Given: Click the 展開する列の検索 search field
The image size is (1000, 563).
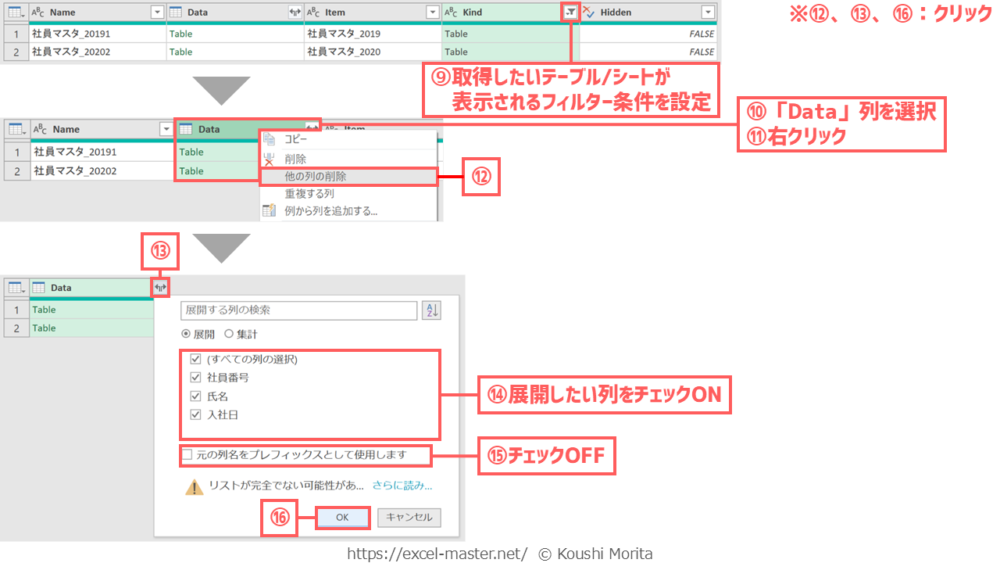Looking at the screenshot, I should (x=298, y=311).
